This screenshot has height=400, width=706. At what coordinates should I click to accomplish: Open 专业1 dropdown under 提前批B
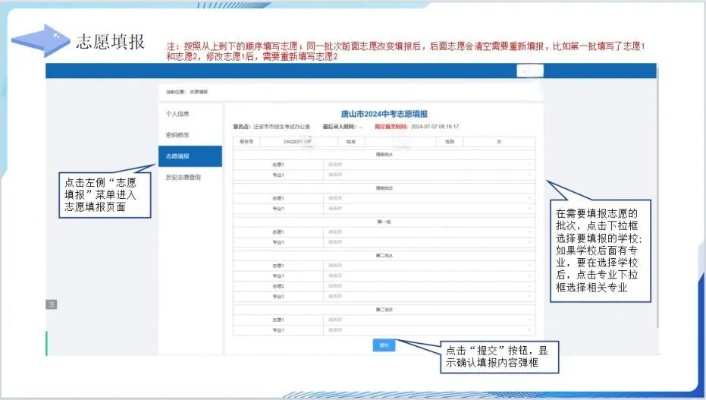click(429, 209)
